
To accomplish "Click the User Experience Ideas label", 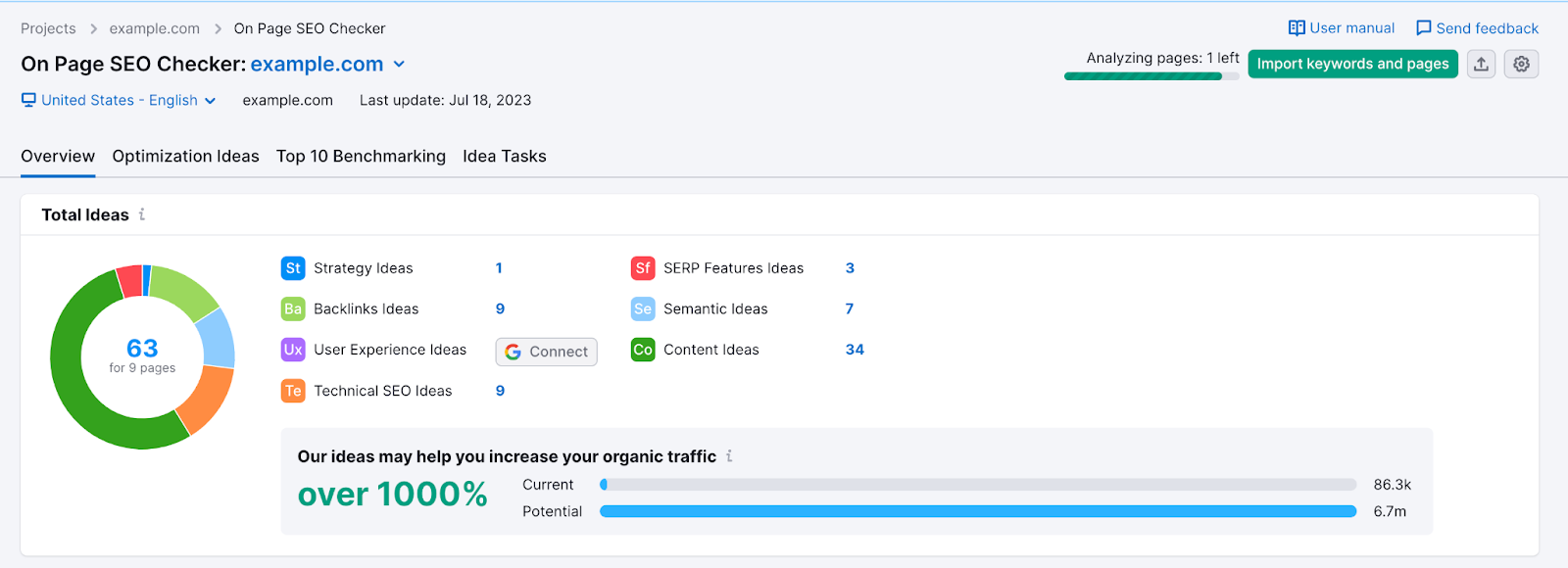I will coord(390,350).
